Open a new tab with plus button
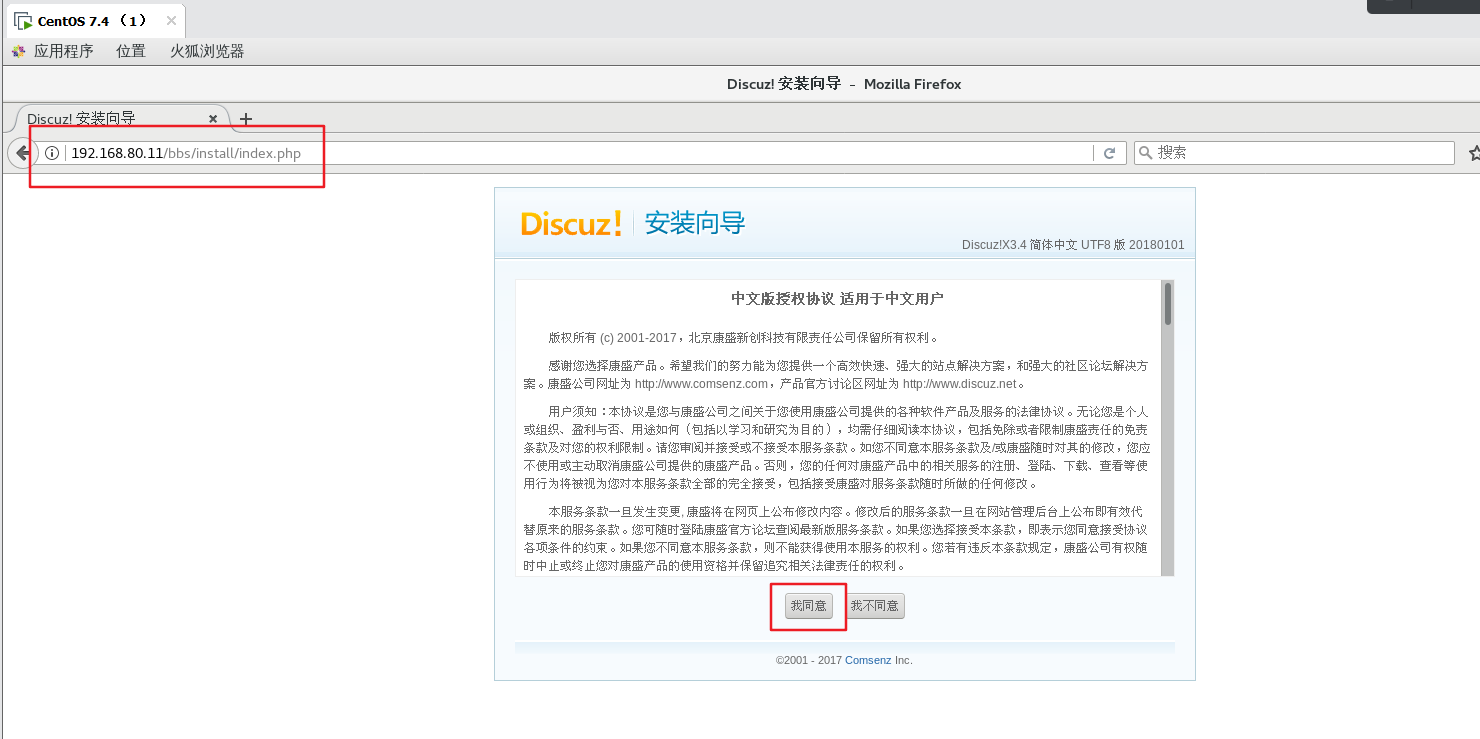 (x=246, y=119)
